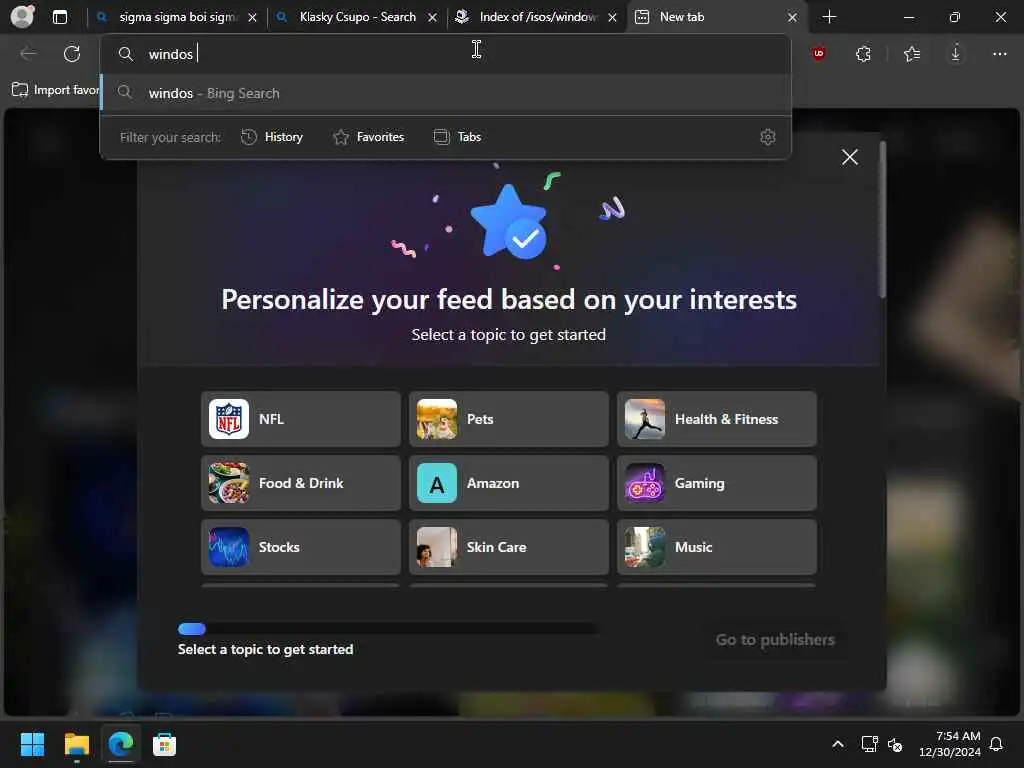Close the New tab tab

(792, 18)
